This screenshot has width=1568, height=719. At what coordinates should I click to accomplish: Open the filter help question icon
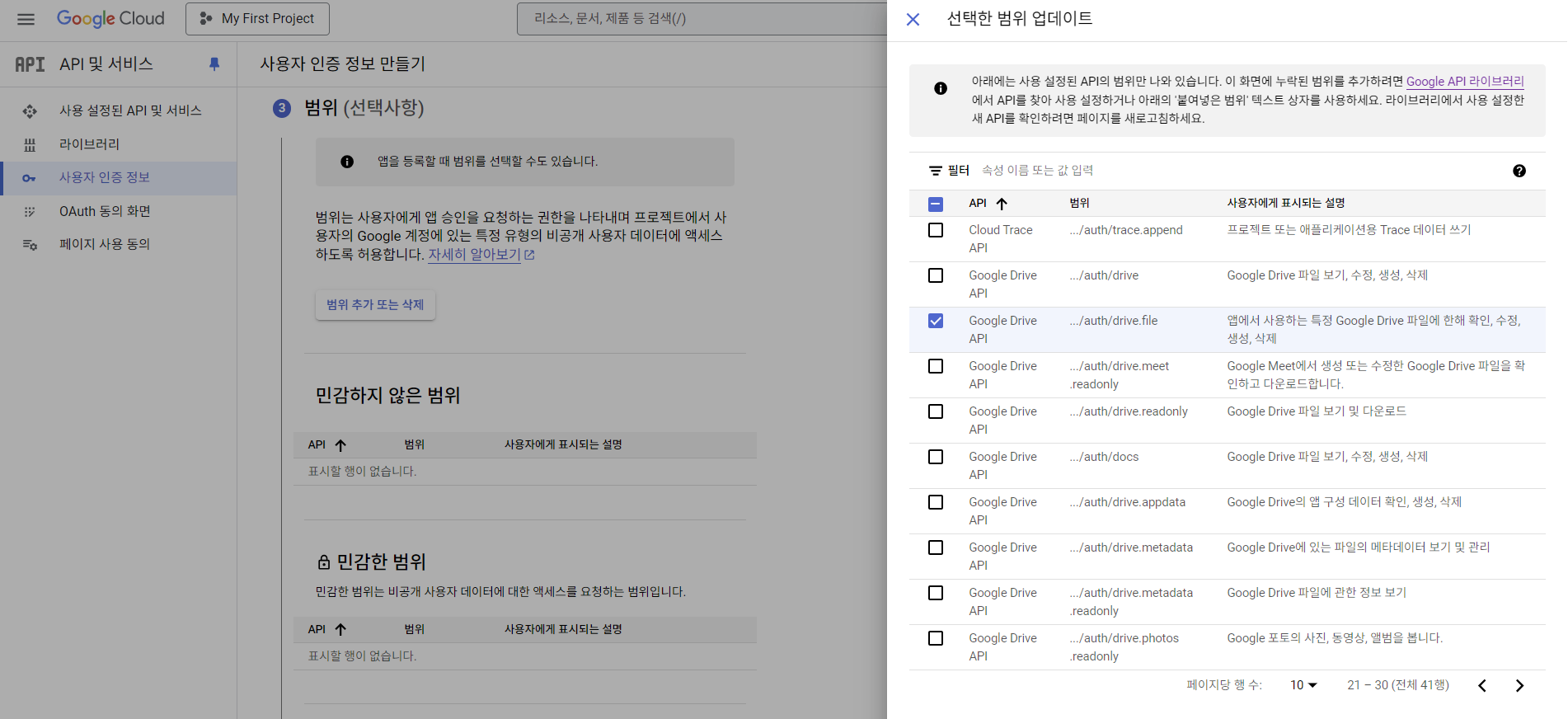(x=1519, y=171)
